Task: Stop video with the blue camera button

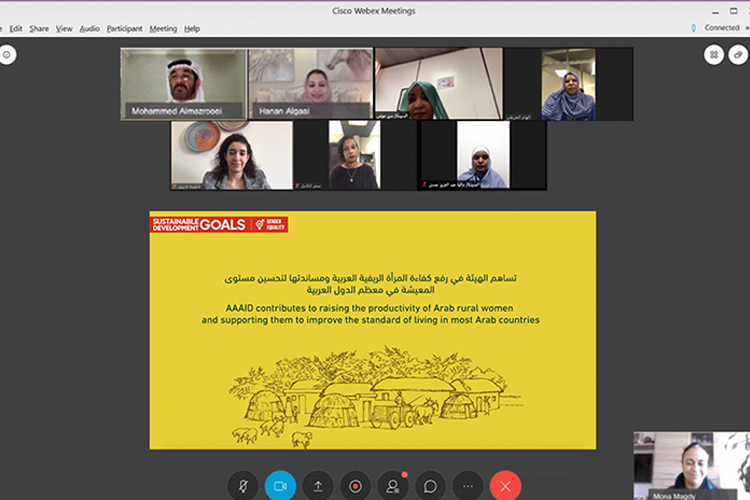Action: (x=280, y=486)
